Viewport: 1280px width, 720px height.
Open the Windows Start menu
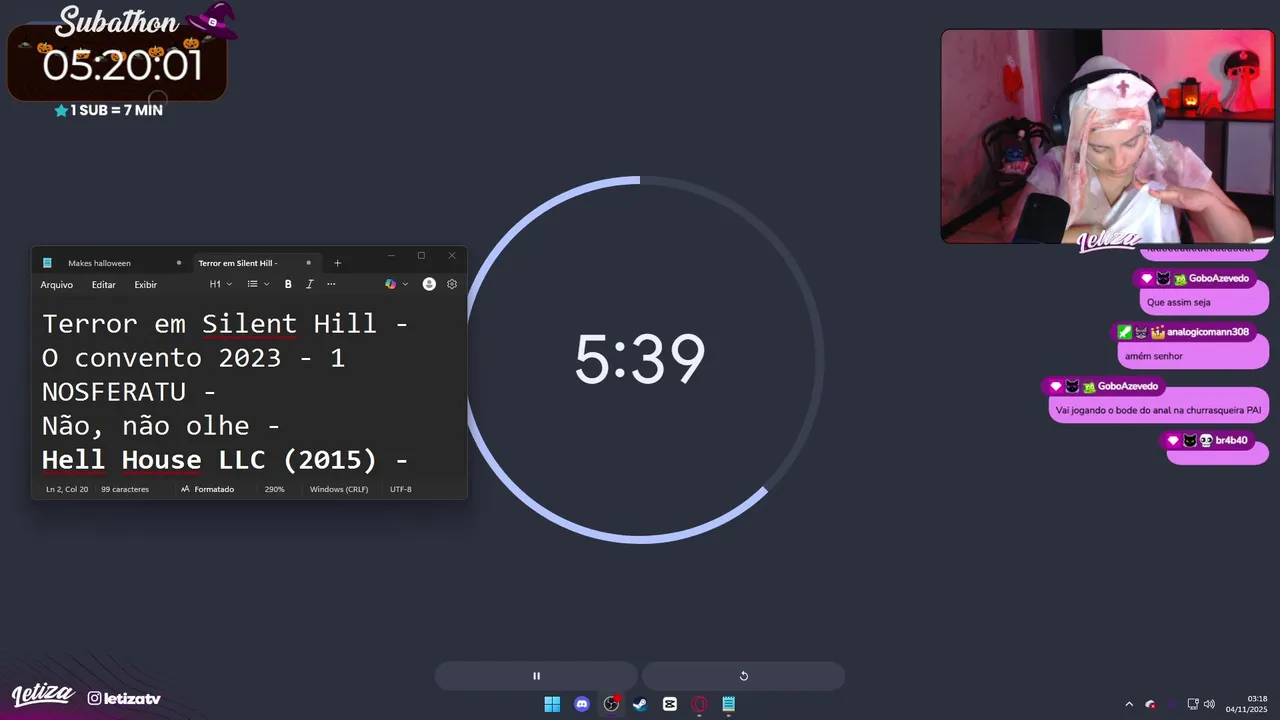click(x=552, y=704)
